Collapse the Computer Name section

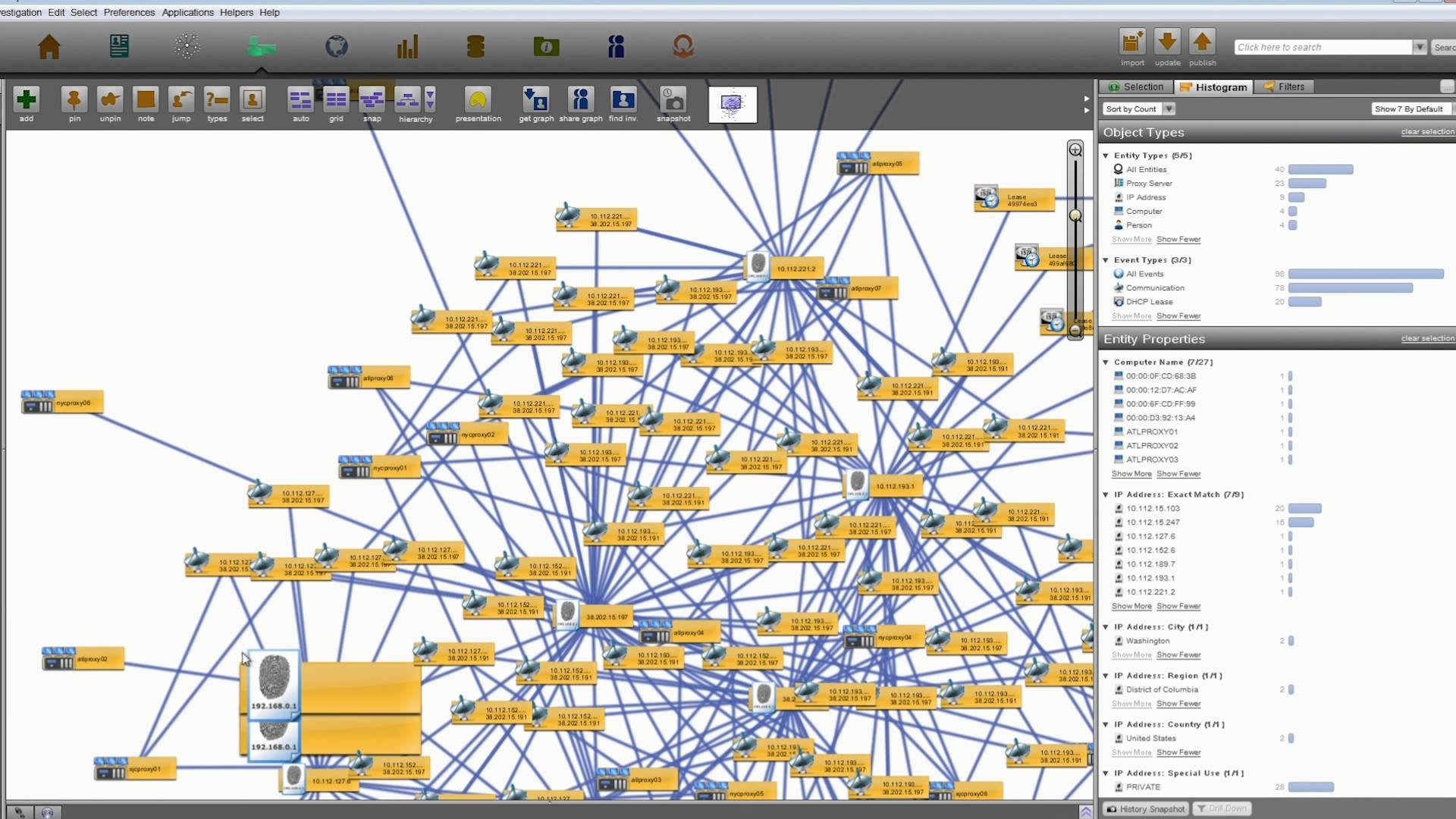[1106, 362]
